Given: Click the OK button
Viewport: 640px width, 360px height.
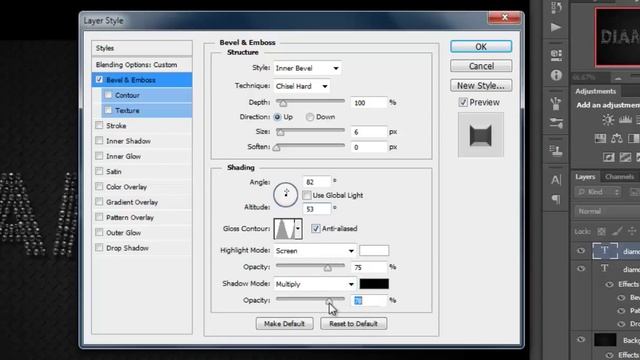Looking at the screenshot, I should coord(481,47).
